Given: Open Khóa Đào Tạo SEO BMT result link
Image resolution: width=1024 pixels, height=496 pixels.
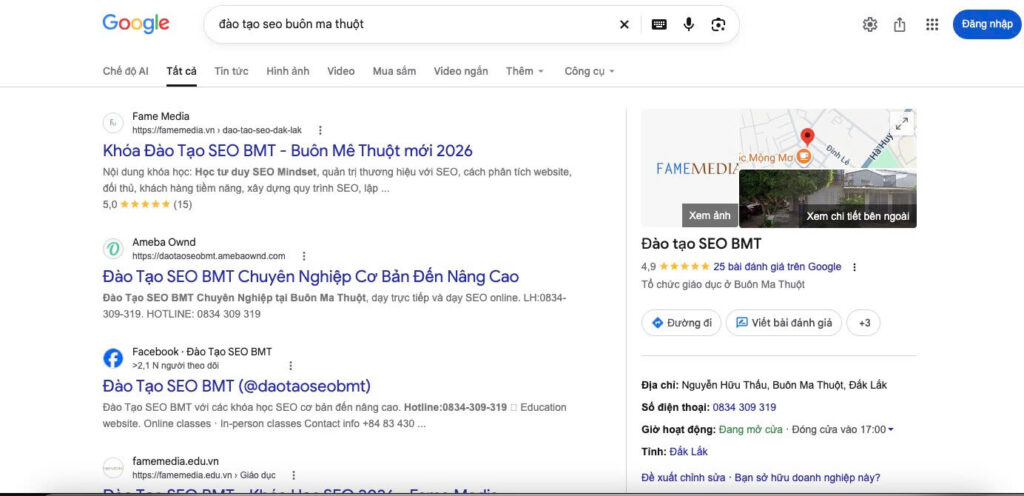Looking at the screenshot, I should click(288, 151).
